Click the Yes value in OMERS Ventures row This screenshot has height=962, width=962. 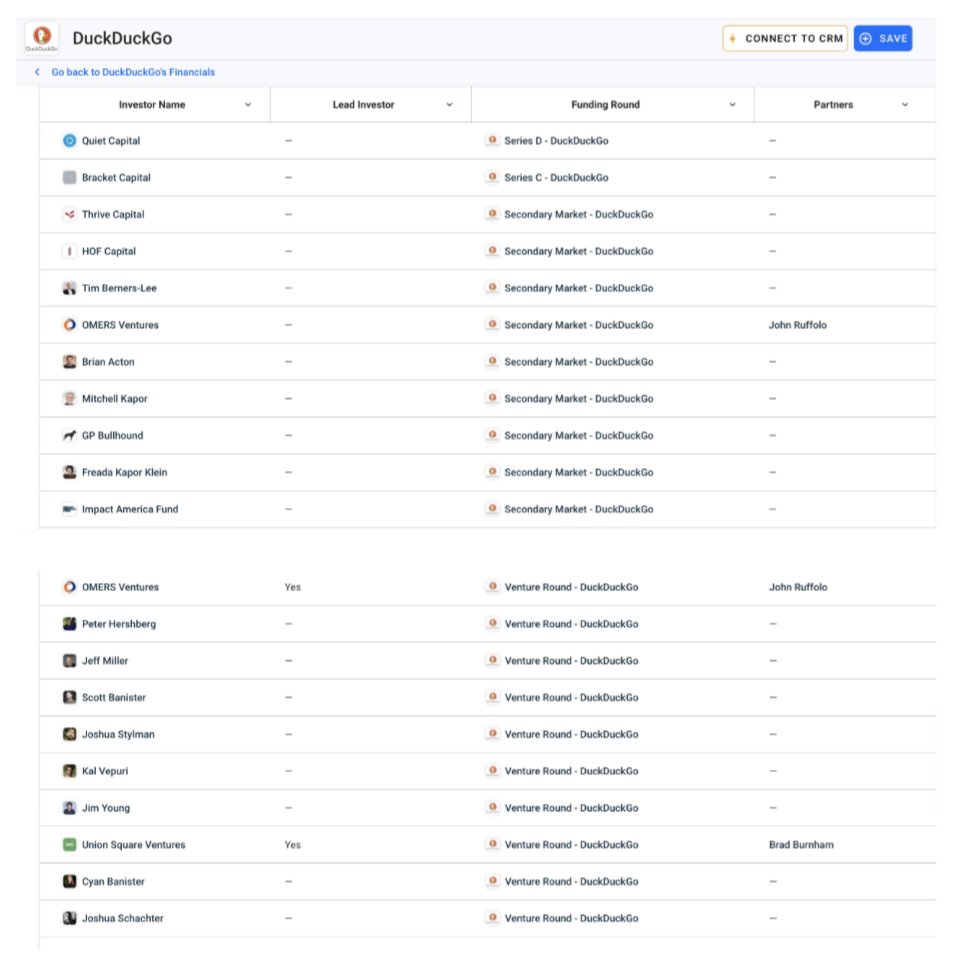tap(293, 587)
